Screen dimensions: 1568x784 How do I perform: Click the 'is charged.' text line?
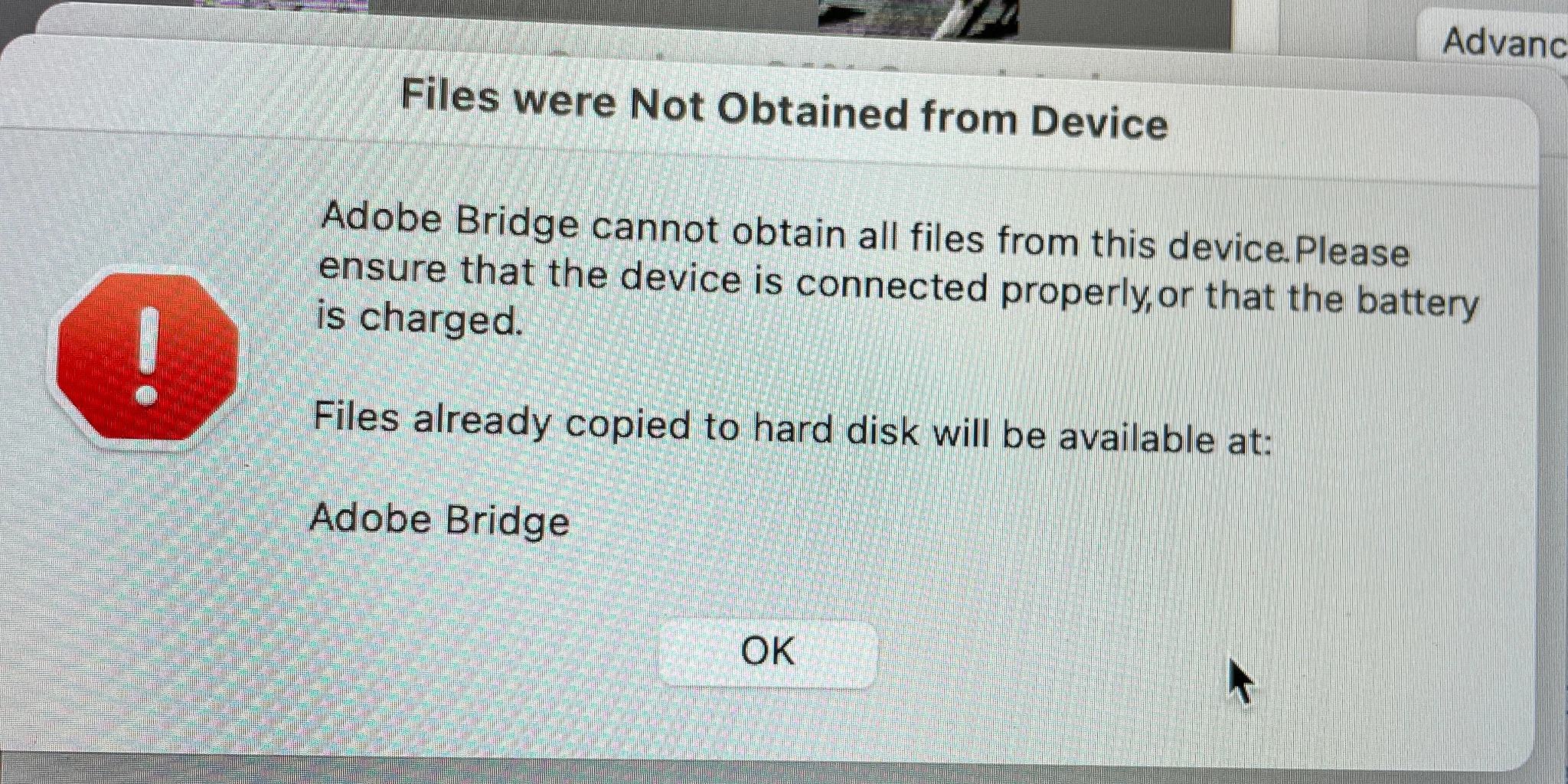(420, 318)
